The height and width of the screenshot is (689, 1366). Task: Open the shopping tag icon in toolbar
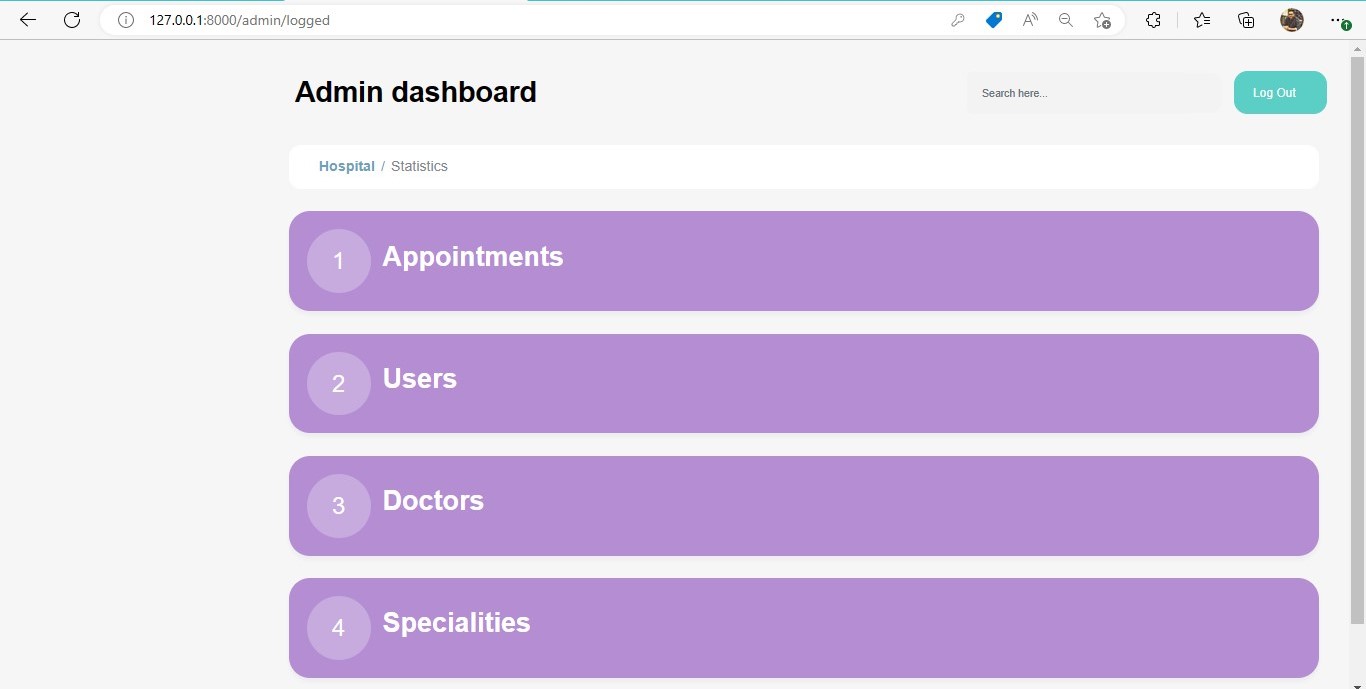pos(993,19)
